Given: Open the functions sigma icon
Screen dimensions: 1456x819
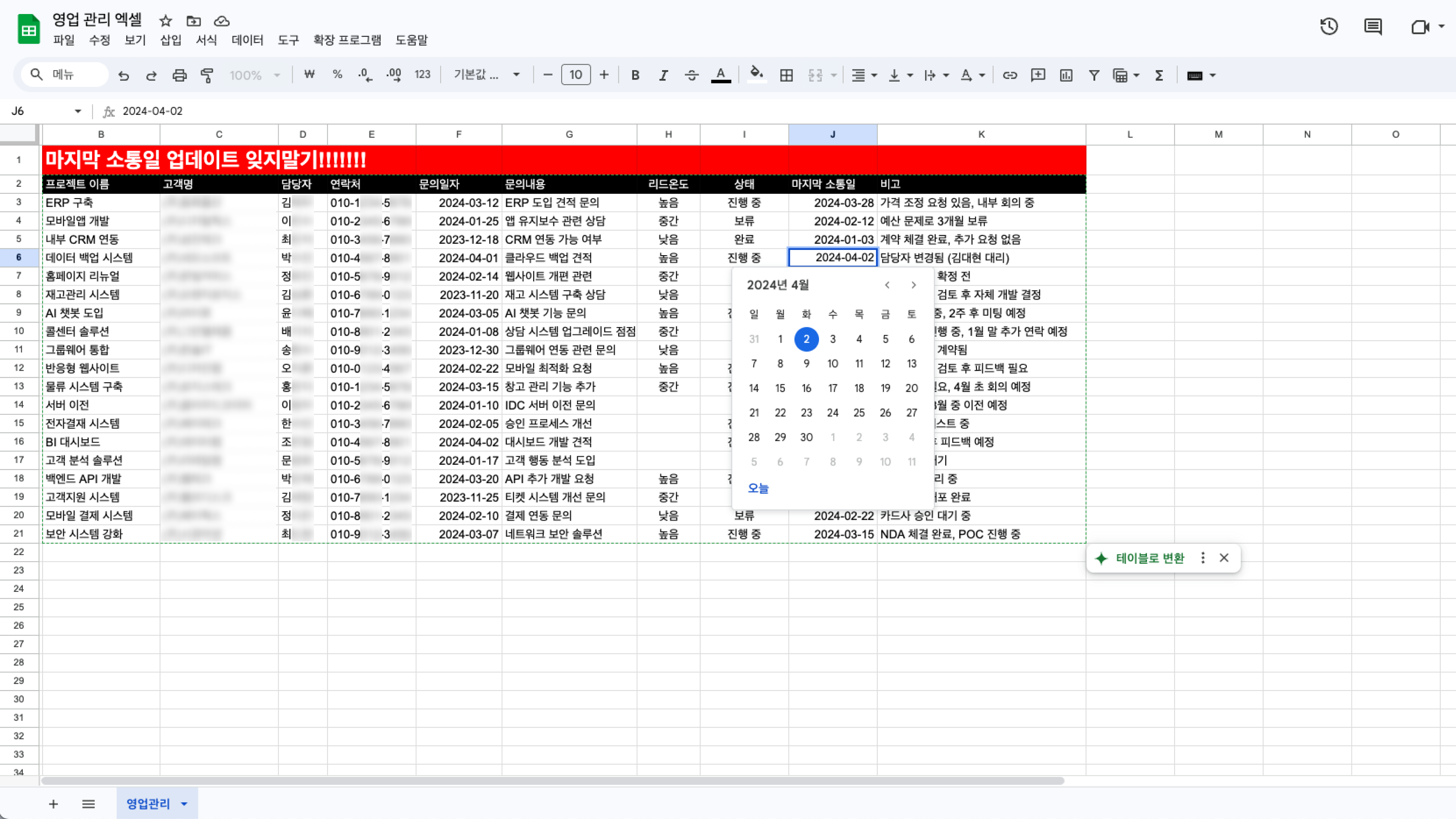Looking at the screenshot, I should (x=1159, y=75).
